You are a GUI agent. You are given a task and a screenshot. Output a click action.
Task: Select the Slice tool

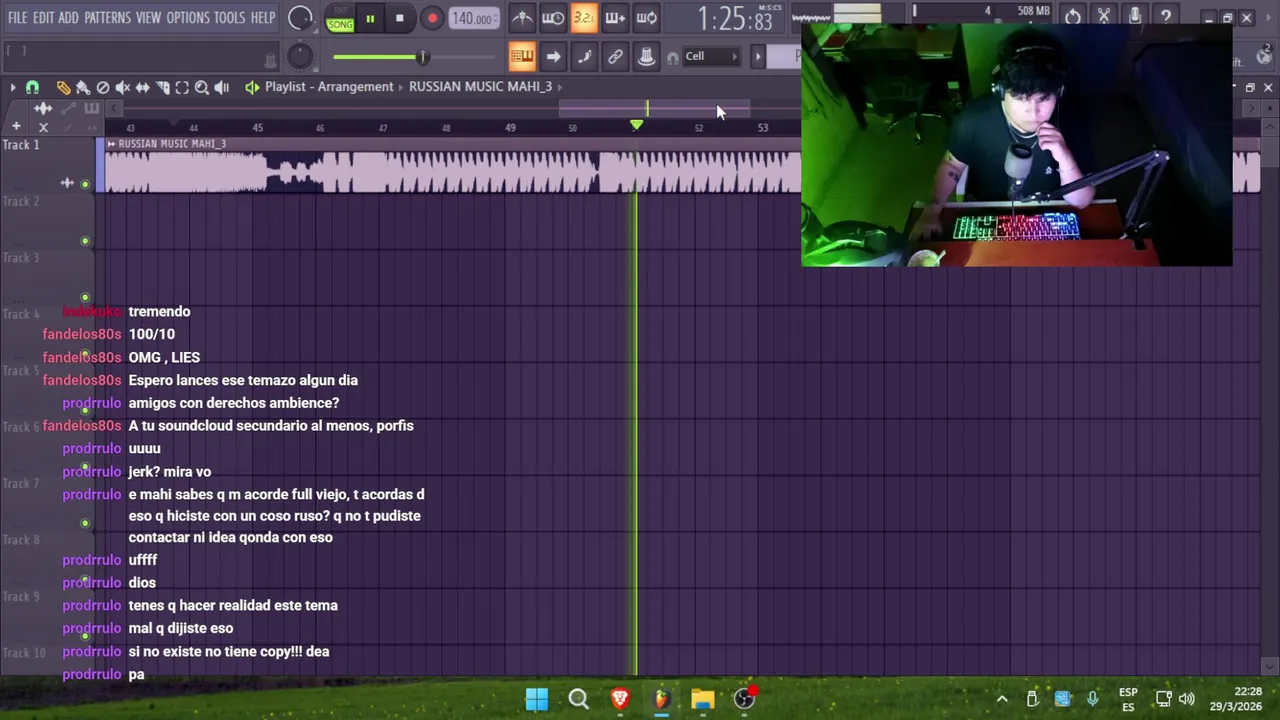tap(162, 88)
